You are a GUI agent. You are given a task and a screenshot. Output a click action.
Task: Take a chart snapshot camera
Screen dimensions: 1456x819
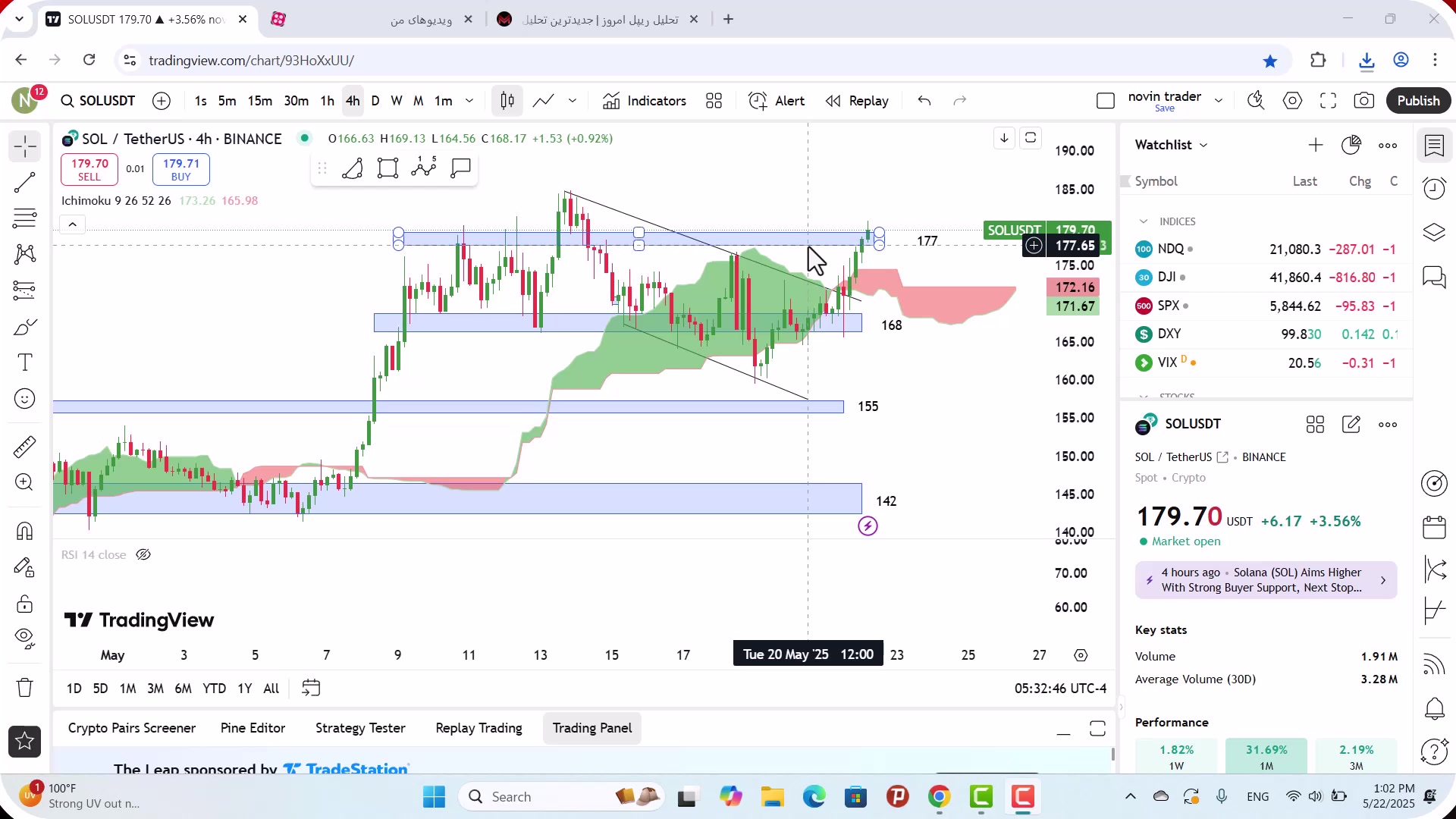[x=1363, y=101]
